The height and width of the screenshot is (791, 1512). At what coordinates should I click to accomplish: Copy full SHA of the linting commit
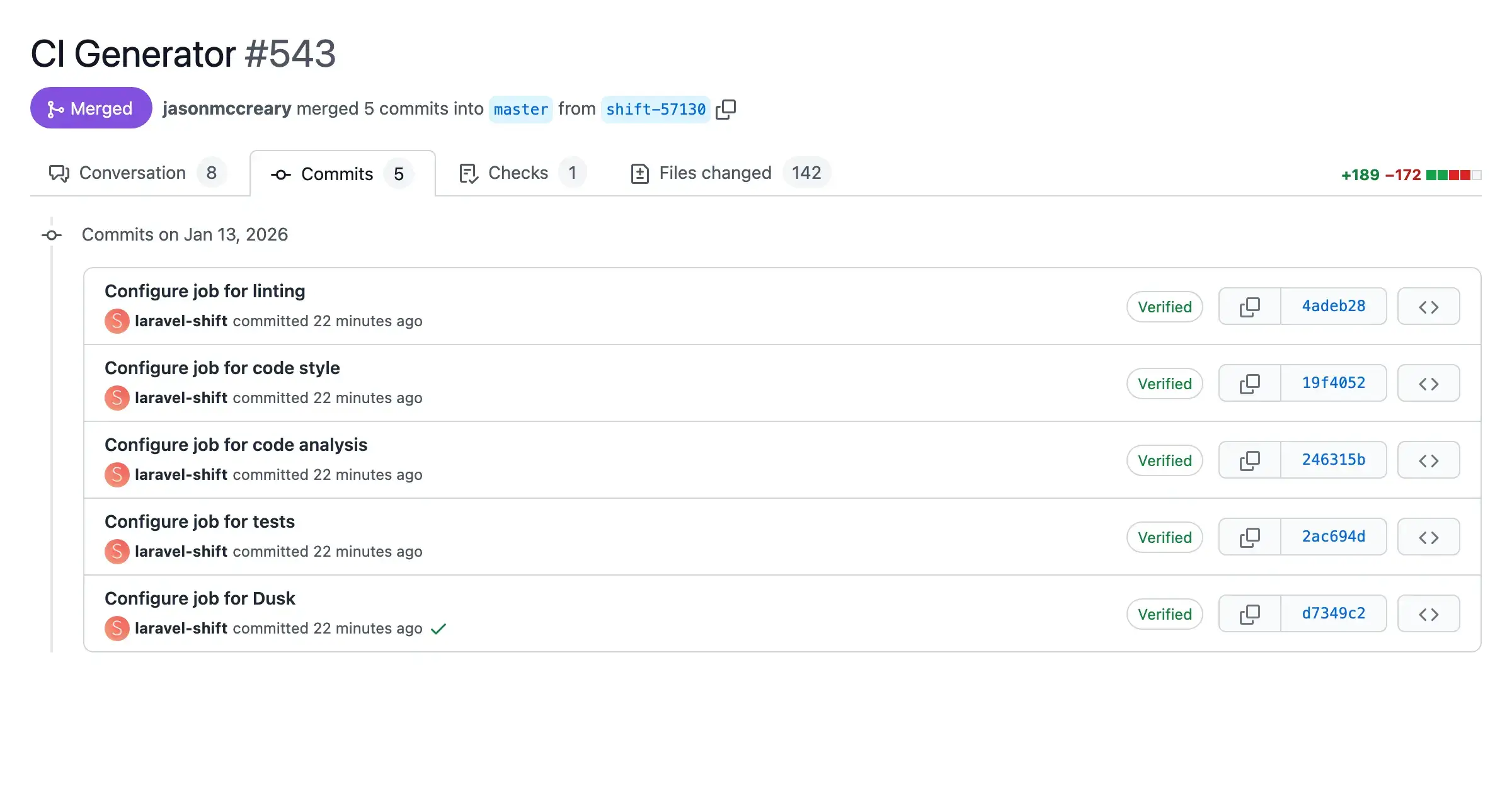click(x=1249, y=306)
